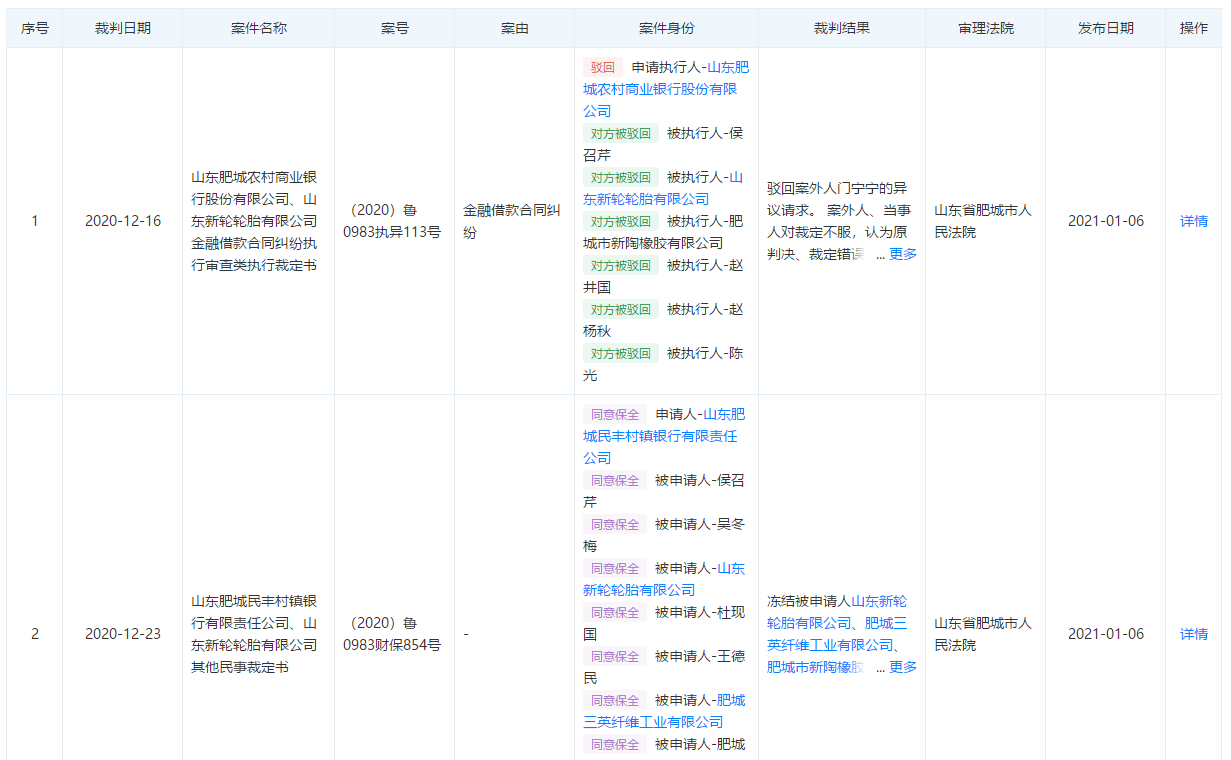Open 申请人 link 山东肥城民丰村镇银行有限责任公司
This screenshot has height=760, width=1231.
click(664, 436)
